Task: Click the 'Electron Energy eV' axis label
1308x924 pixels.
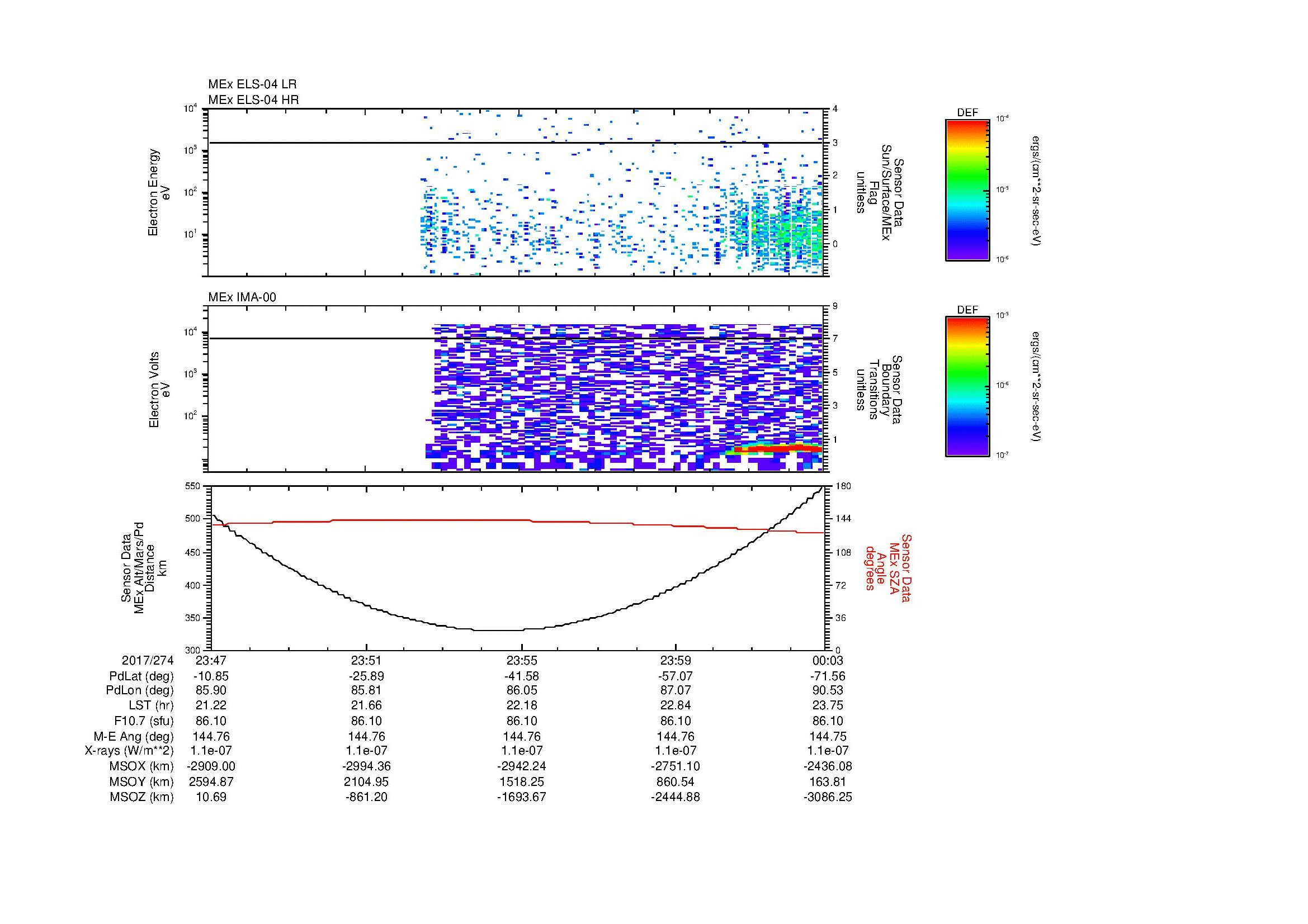Action: click(x=159, y=192)
